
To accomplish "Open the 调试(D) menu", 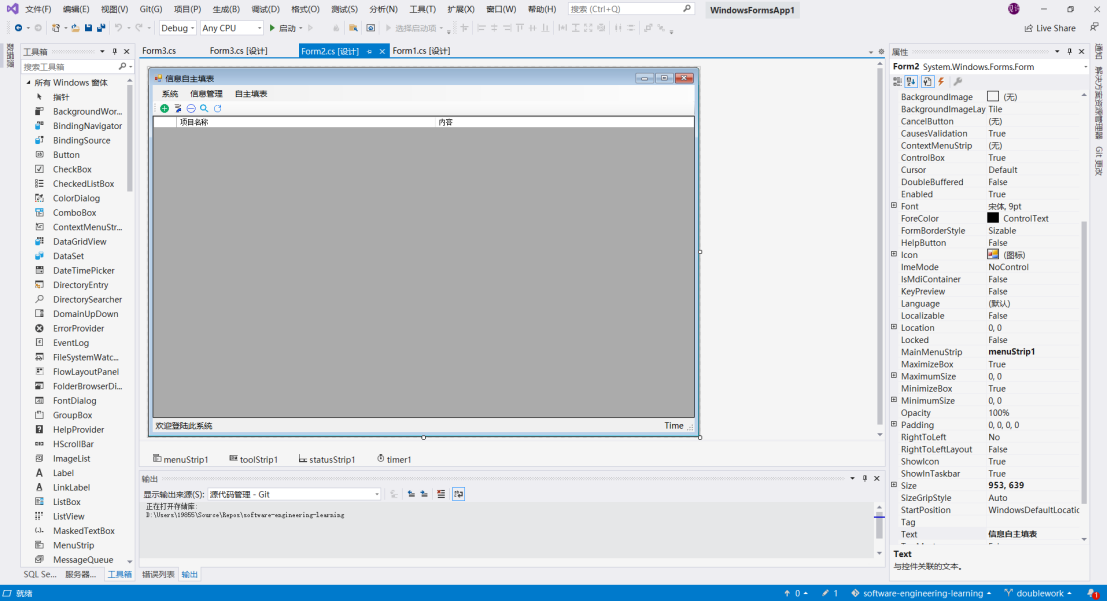I will [265, 9].
